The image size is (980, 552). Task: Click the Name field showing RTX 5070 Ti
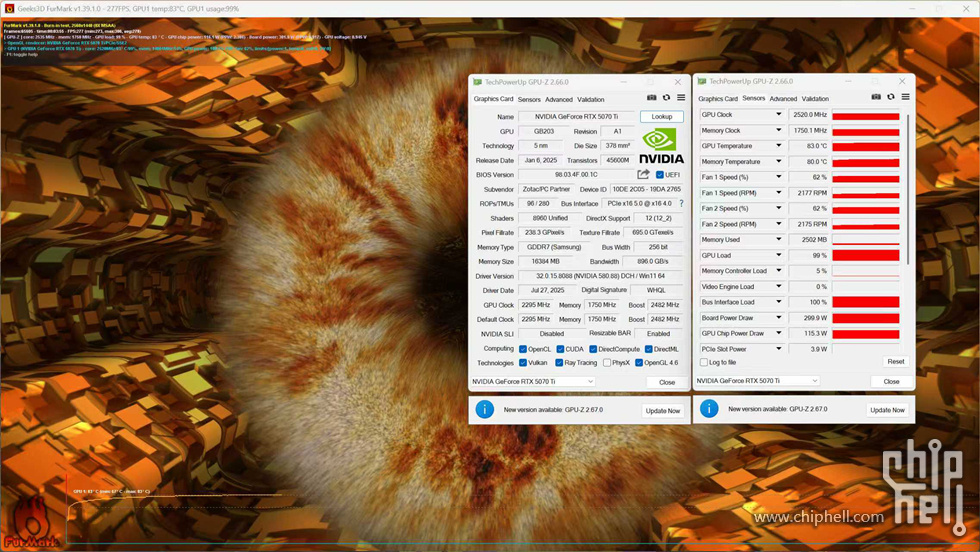coord(576,117)
